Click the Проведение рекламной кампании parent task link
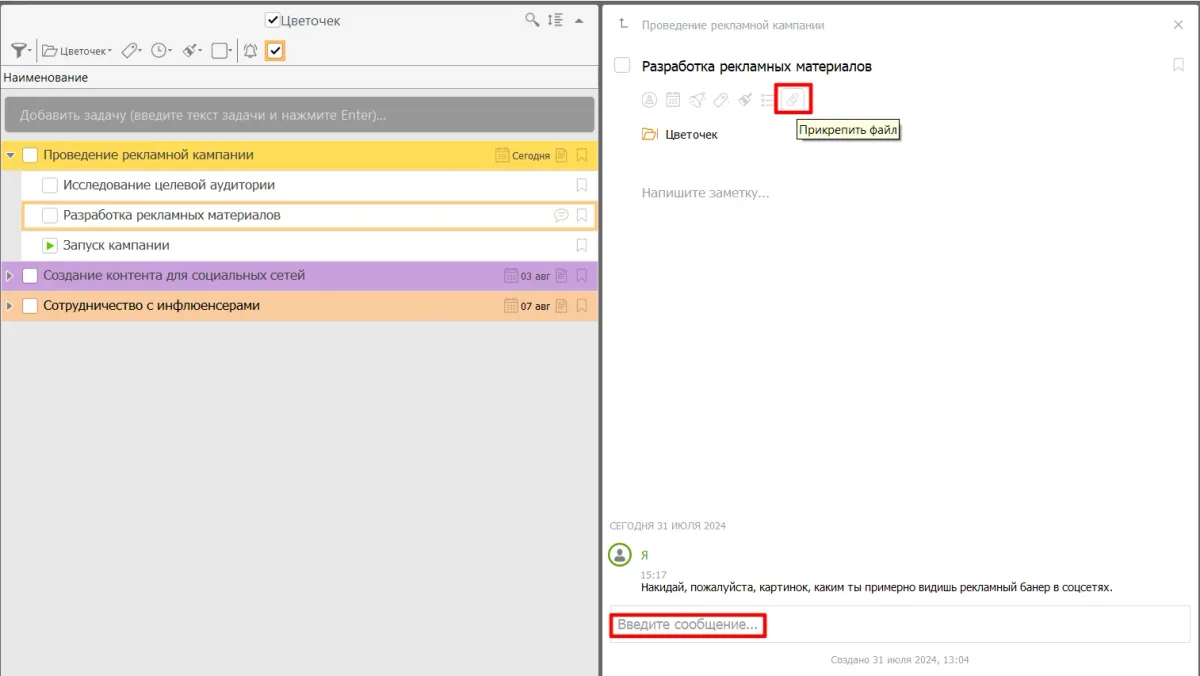The image size is (1200, 676). click(x=732, y=25)
